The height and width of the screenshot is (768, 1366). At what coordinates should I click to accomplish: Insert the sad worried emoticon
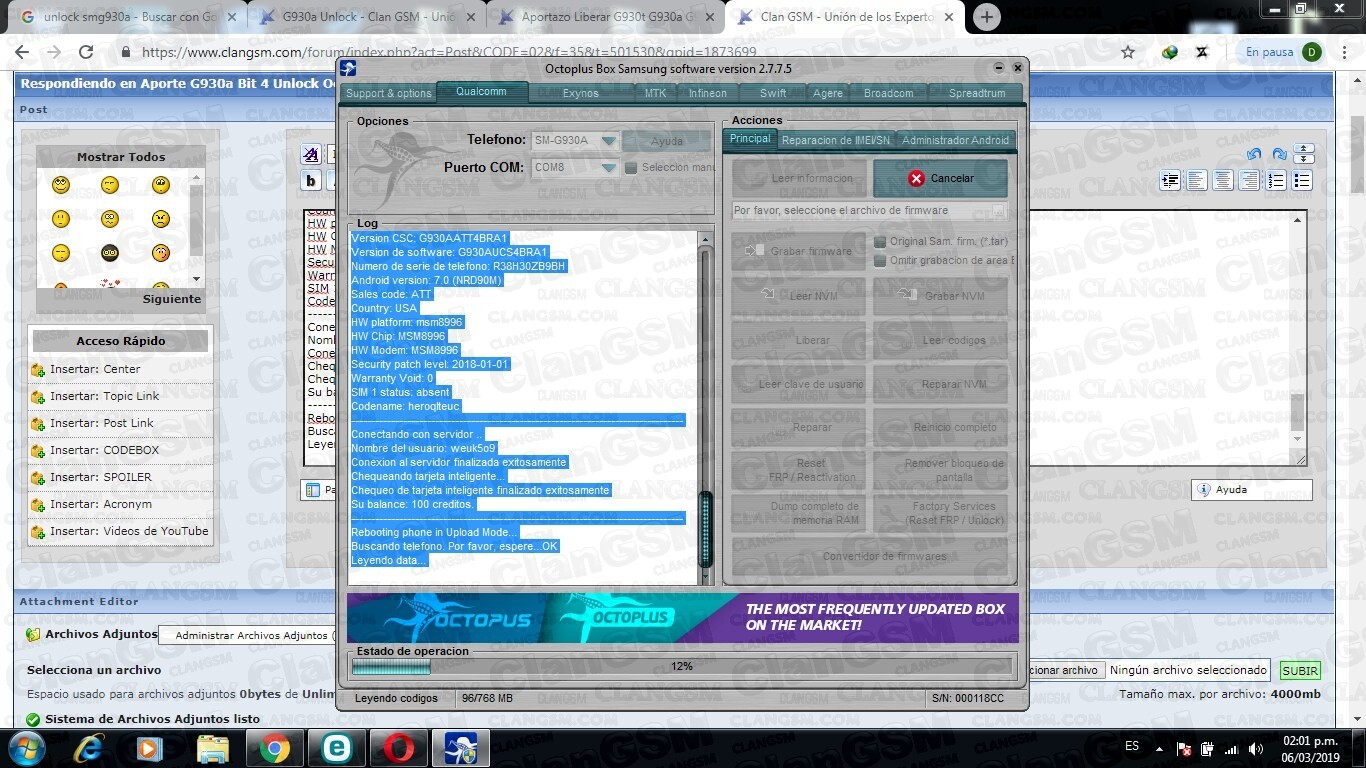110,219
